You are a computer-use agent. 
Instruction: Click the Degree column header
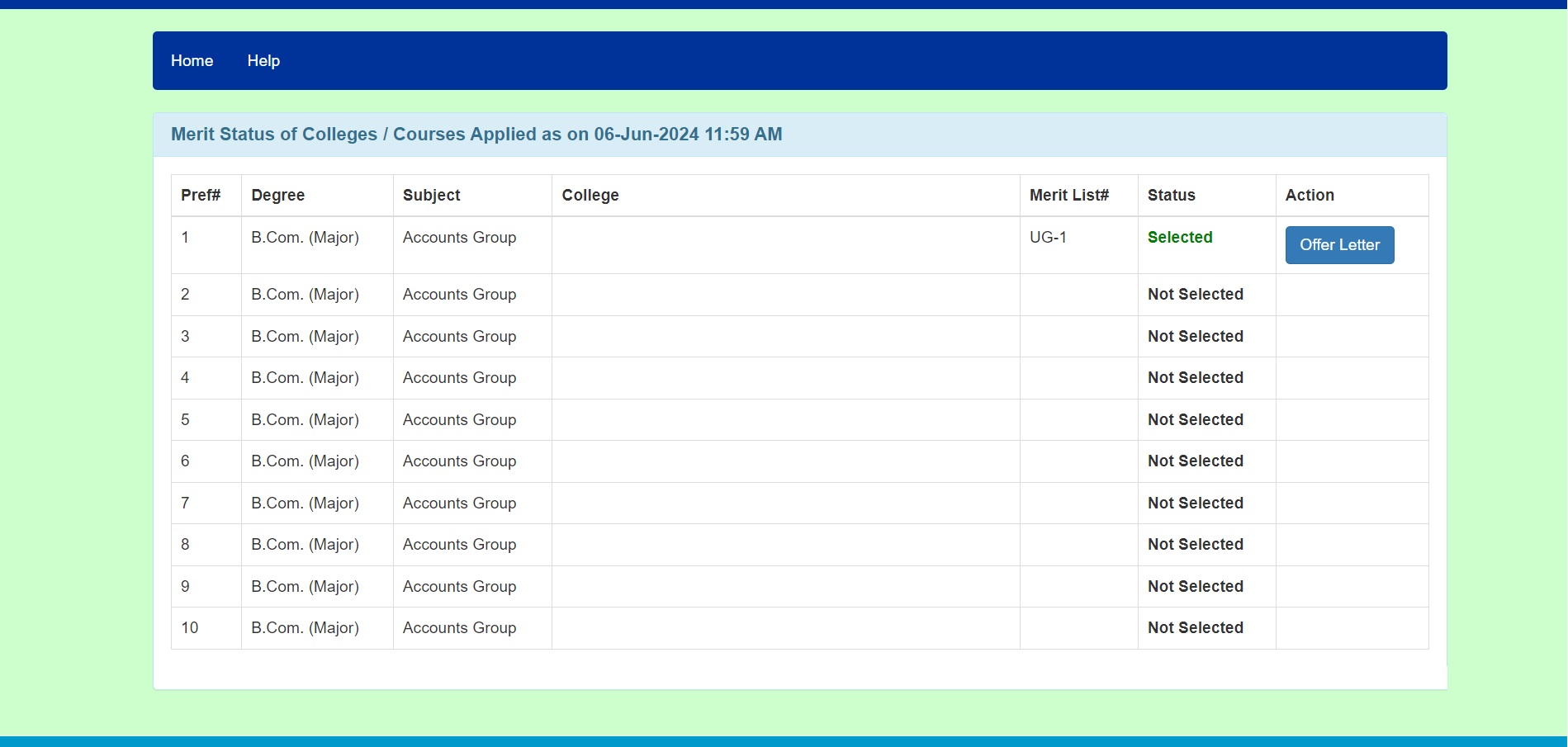coord(277,196)
